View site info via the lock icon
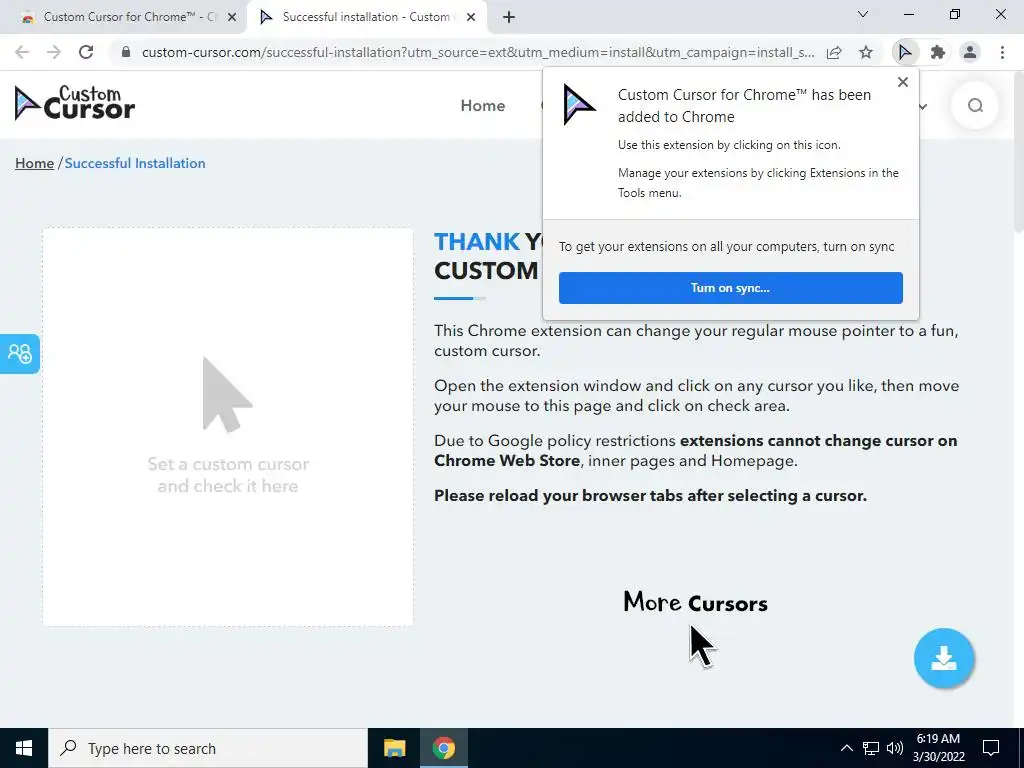Screen dimensions: 1024x768 126,52
